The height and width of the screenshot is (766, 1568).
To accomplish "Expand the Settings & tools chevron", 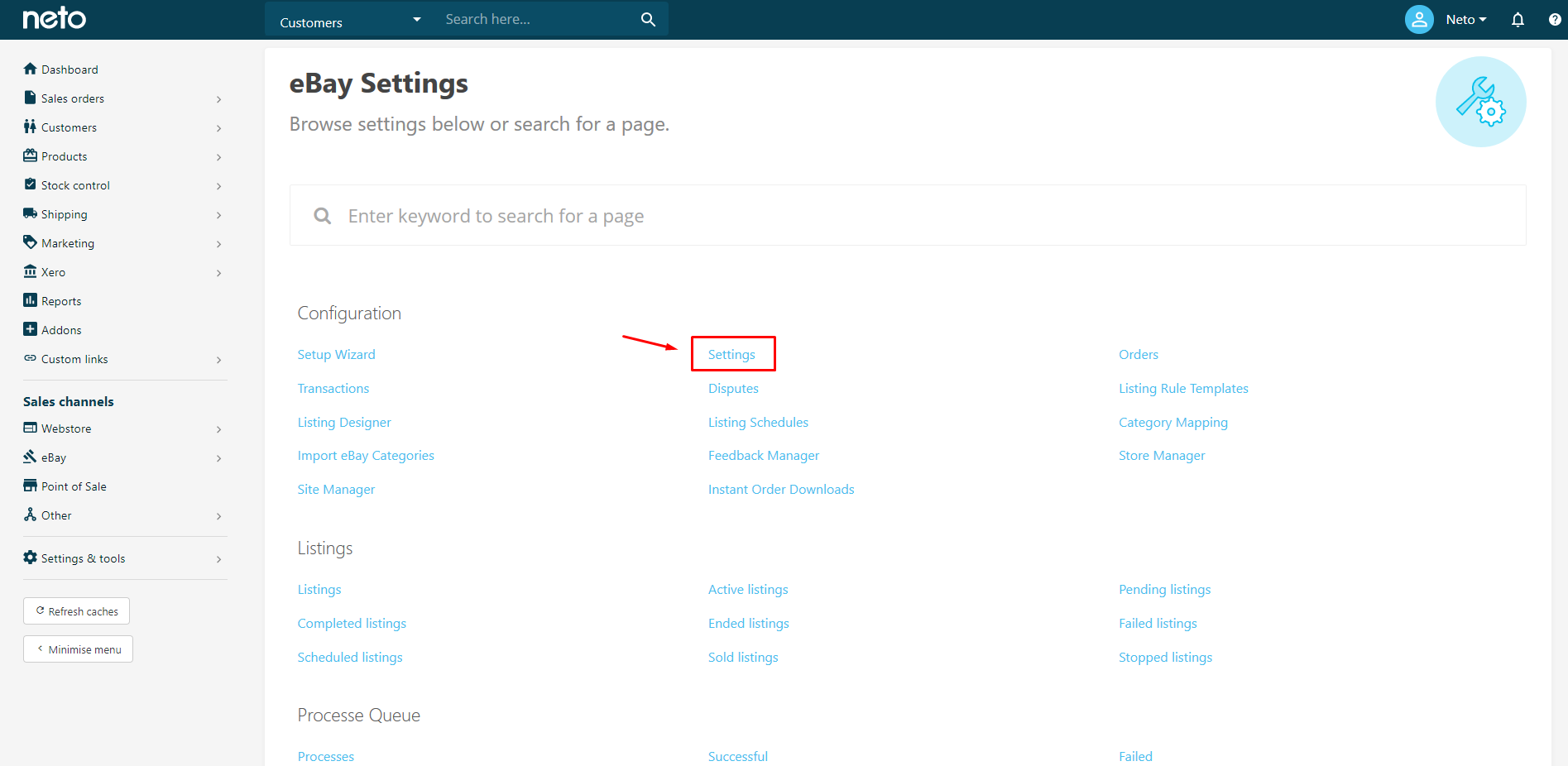I will pos(219,559).
